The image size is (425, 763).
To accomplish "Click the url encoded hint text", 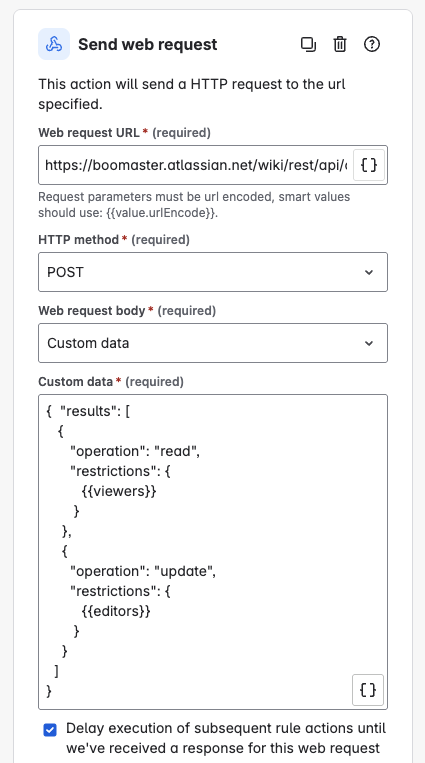I will coord(194,205).
